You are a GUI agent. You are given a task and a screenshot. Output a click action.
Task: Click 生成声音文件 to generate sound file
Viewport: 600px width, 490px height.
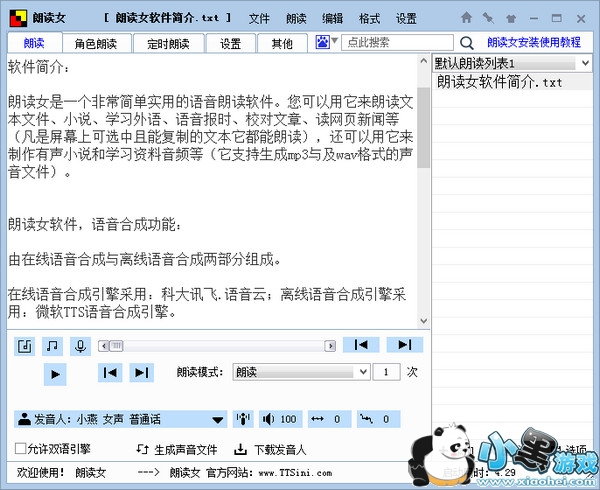pyautogui.click(x=177, y=449)
